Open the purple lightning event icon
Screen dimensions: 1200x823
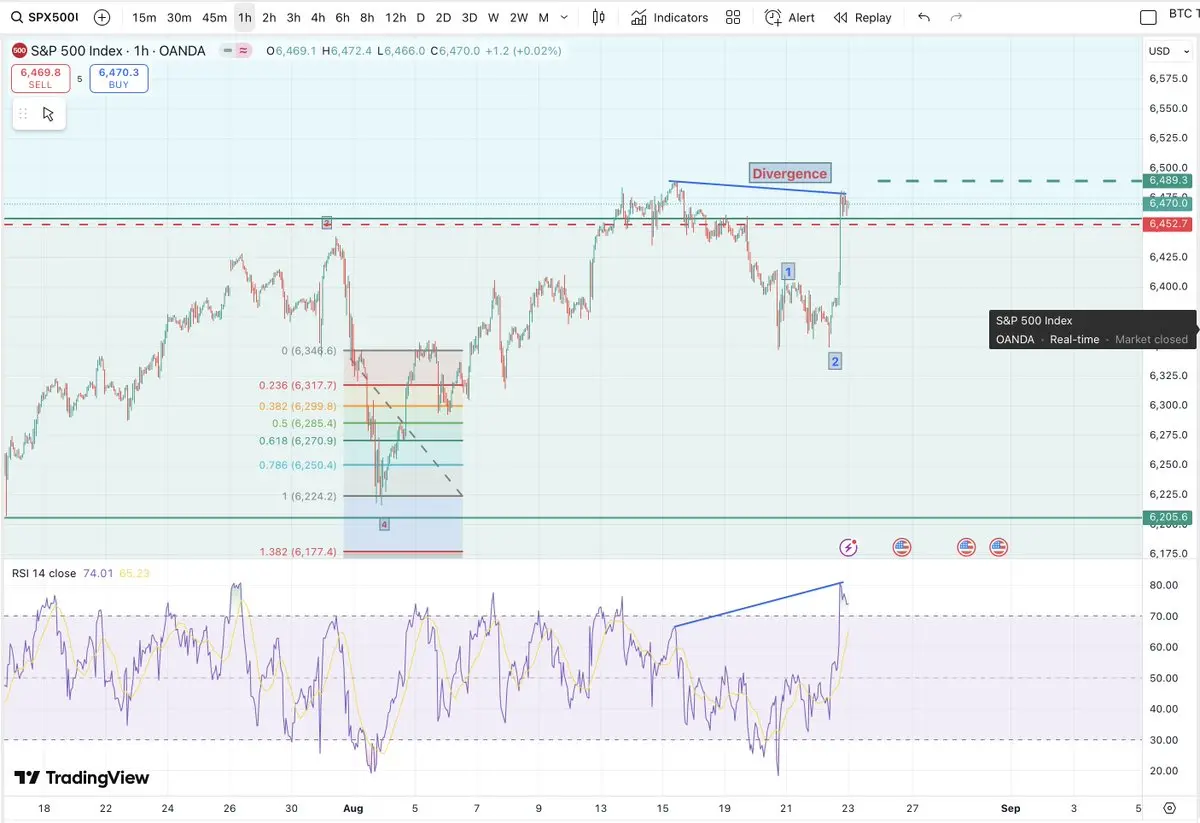click(849, 547)
